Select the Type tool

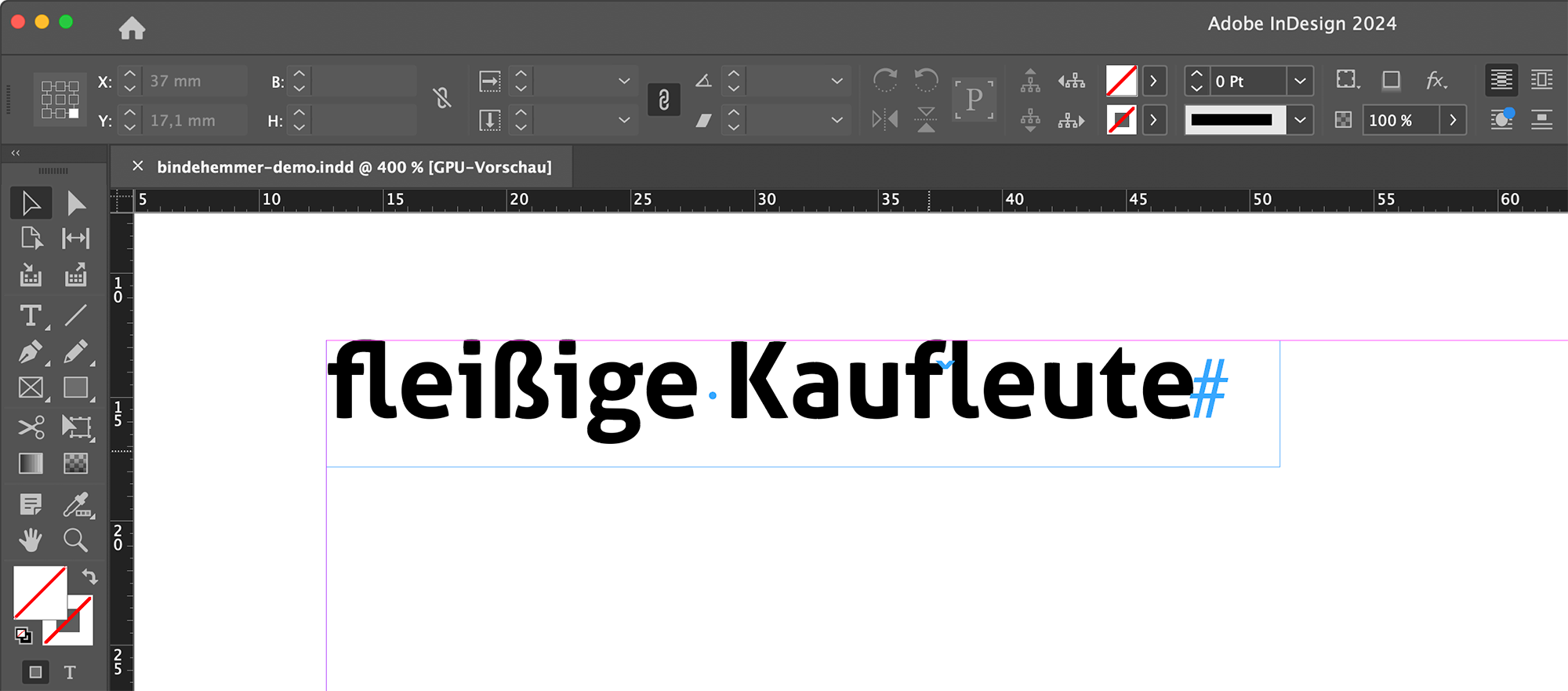[x=31, y=316]
